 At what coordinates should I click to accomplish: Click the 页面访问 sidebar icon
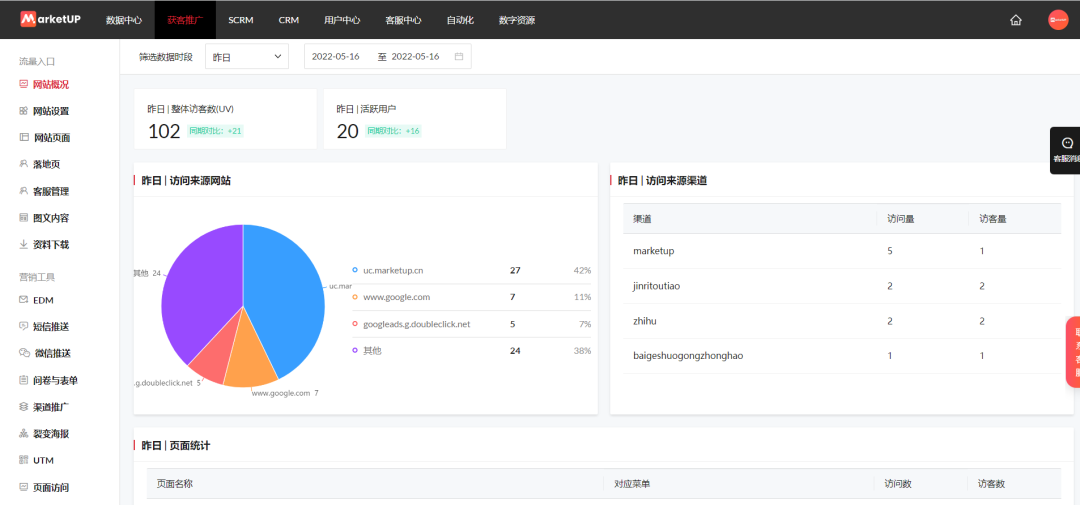[23, 487]
